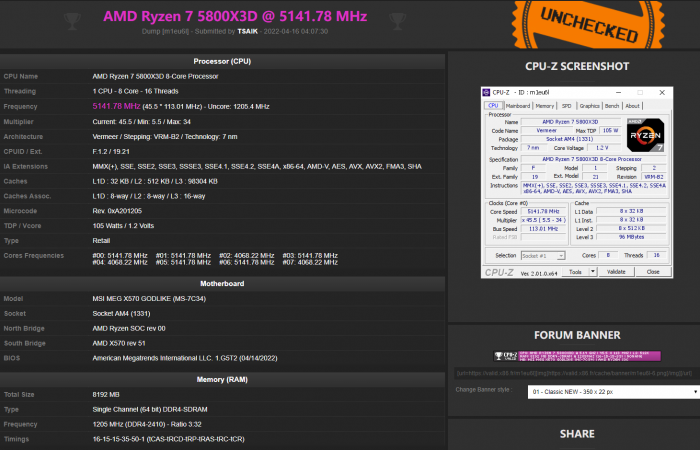Switch to the Memory tab in CPU-Z
This screenshot has height=450, width=700.
click(544, 105)
